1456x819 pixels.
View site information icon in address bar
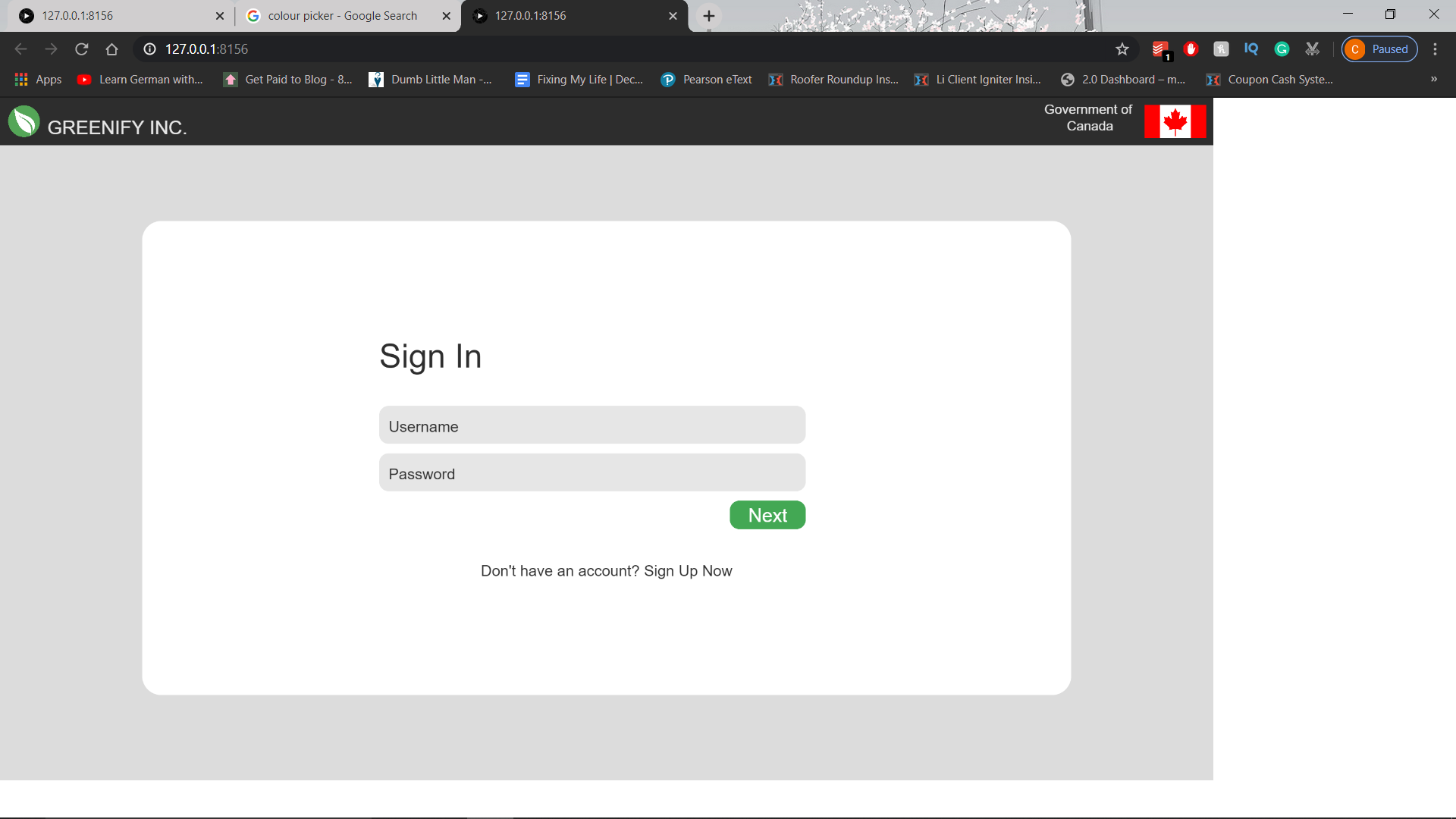pos(150,49)
